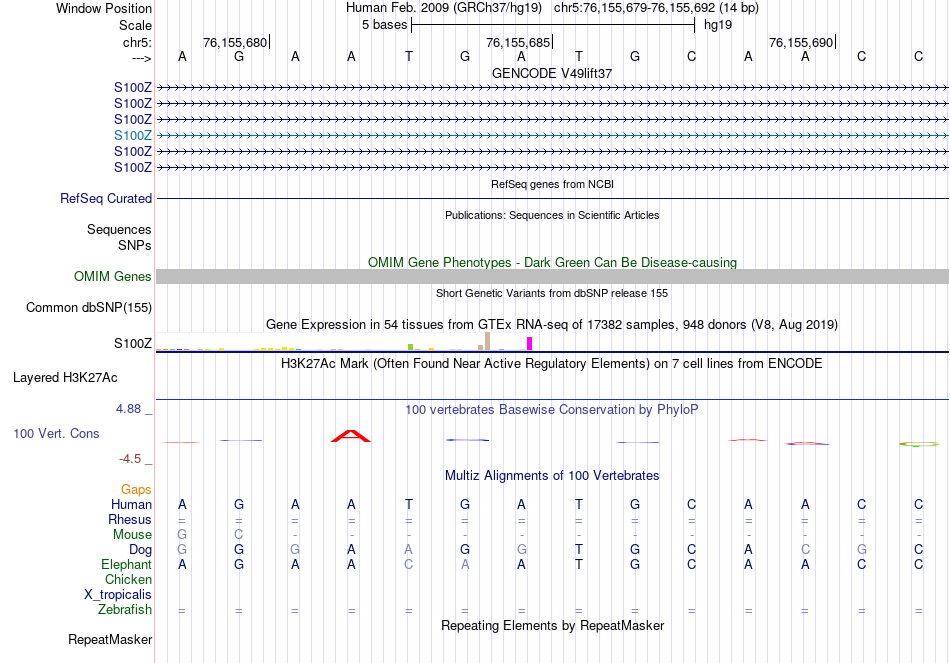Open 'Short Genetic Variants from dbSNP release 155' title
This screenshot has height=663, width=950.
point(552,293)
